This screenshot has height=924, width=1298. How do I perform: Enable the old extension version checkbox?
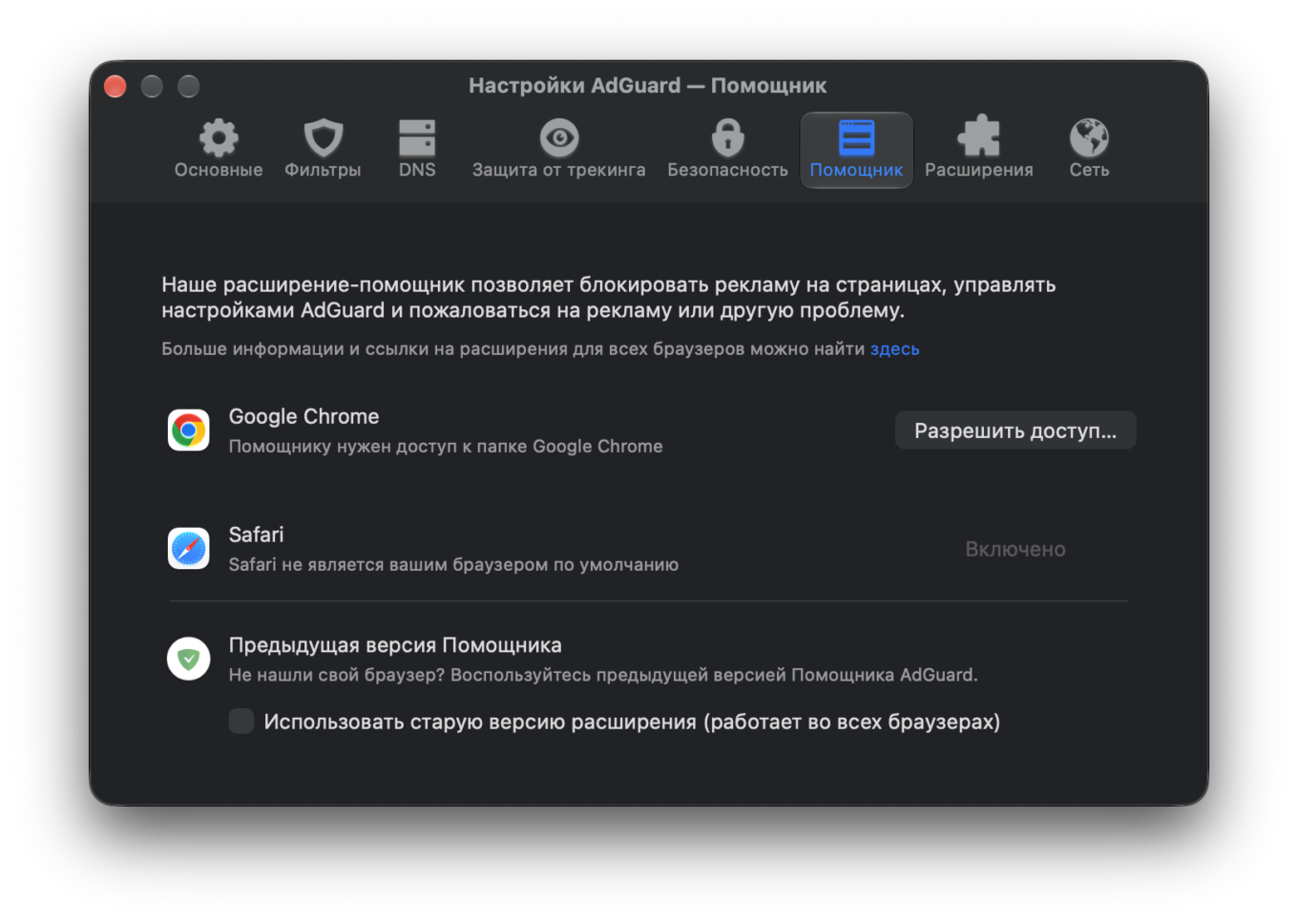(x=241, y=722)
